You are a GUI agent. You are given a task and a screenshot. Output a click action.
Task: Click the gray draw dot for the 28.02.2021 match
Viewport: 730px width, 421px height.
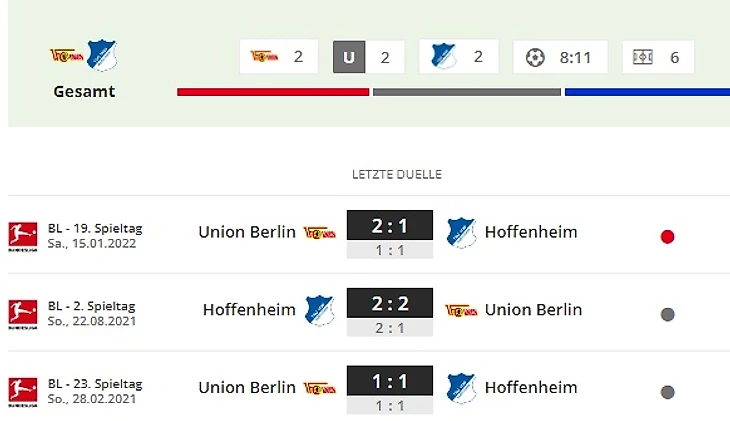pos(667,392)
